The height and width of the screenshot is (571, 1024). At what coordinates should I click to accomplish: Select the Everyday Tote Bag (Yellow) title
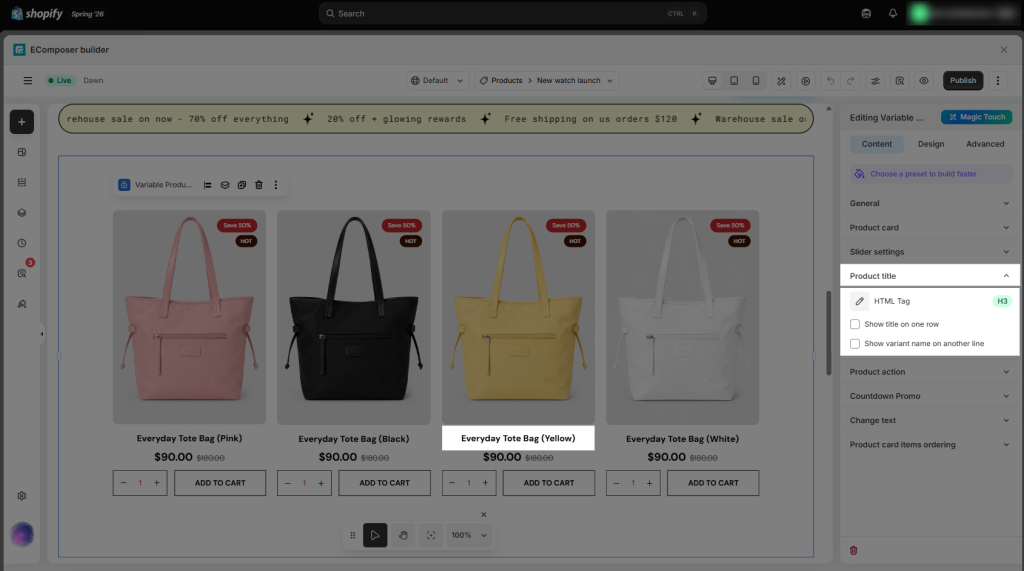point(518,438)
